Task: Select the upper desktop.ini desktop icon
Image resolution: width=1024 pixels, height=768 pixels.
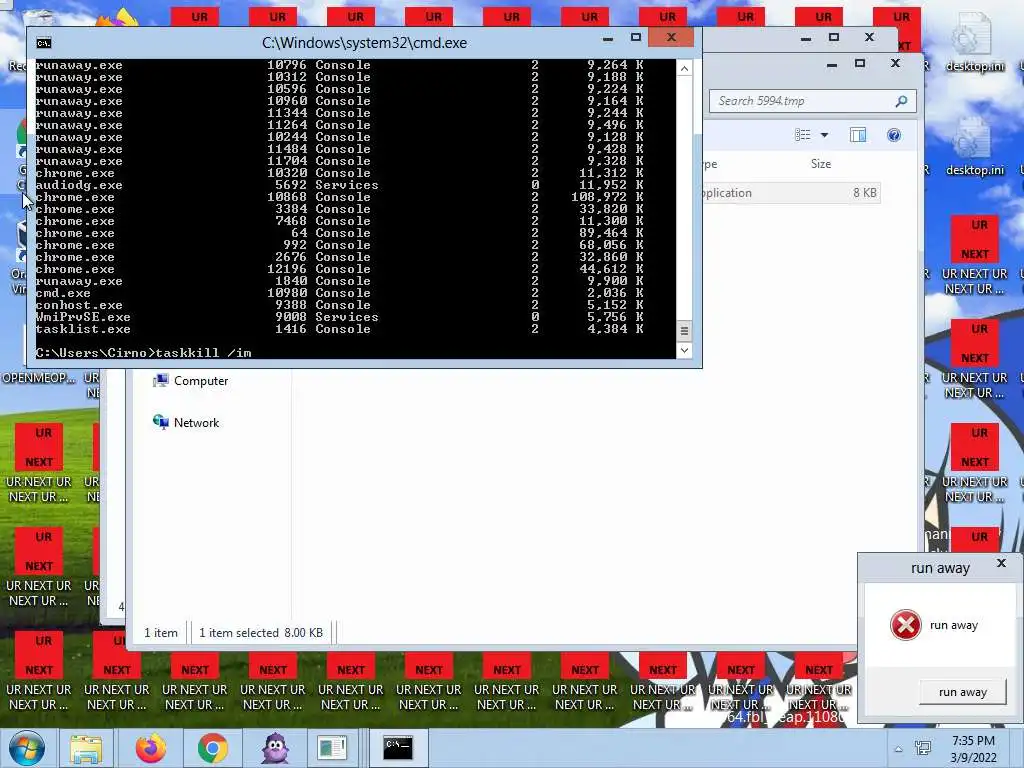Action: 974,42
